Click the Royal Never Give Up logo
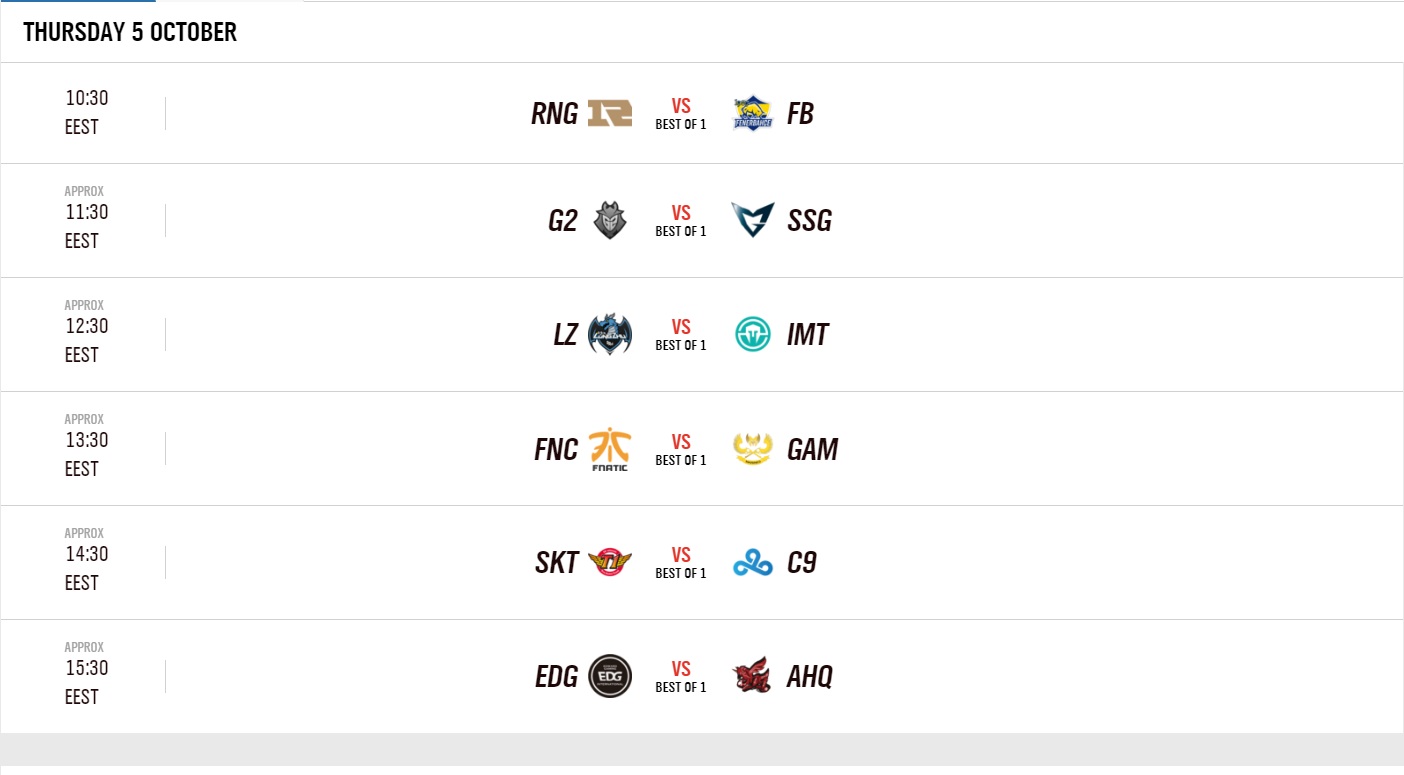 point(609,113)
